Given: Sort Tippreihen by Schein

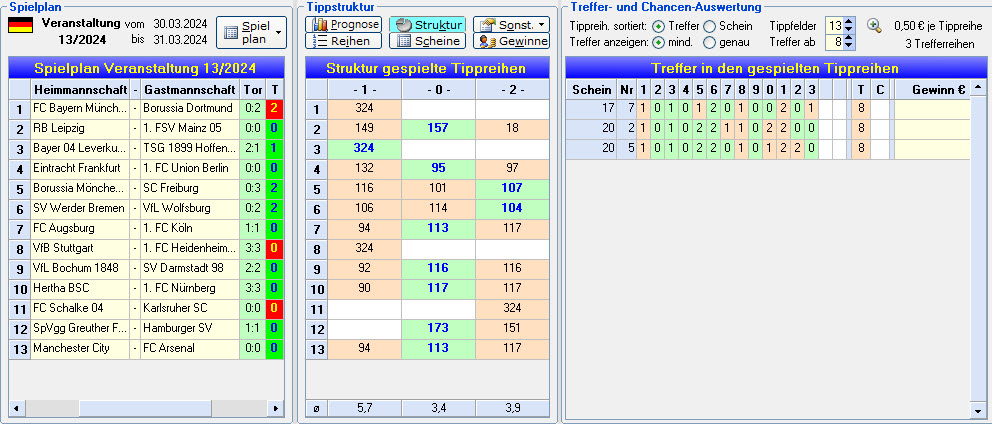Looking at the screenshot, I should click(x=728, y=26).
